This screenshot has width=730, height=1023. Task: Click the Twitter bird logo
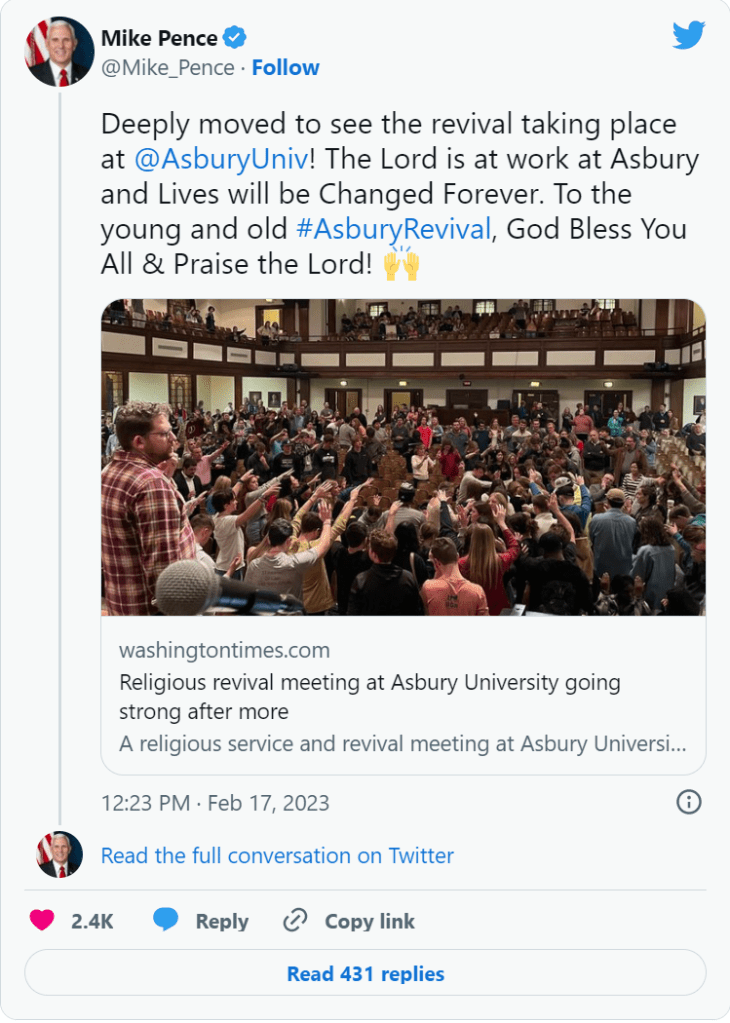[x=689, y=36]
